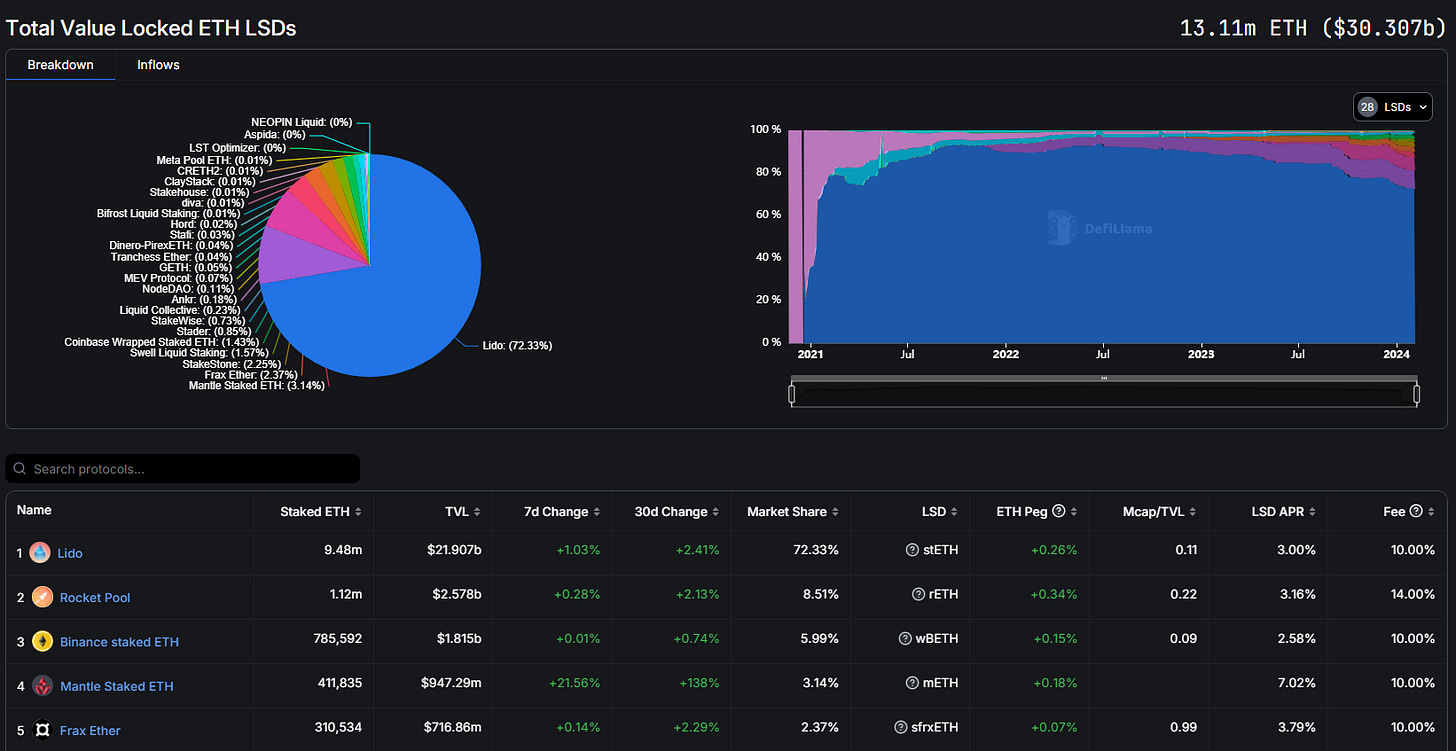Click the sort arrows beside TVL header

click(478, 512)
